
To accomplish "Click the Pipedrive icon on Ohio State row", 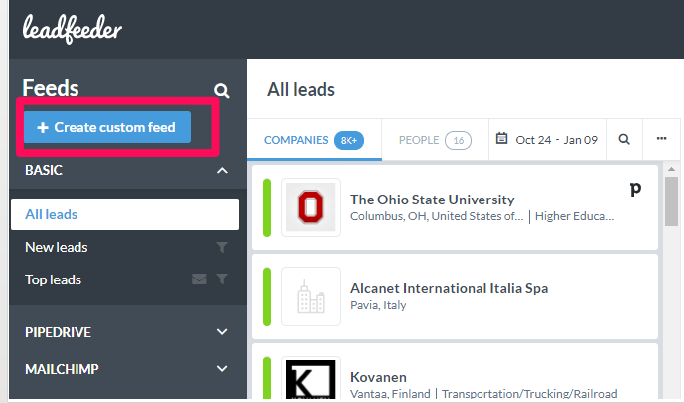I will pos(635,189).
